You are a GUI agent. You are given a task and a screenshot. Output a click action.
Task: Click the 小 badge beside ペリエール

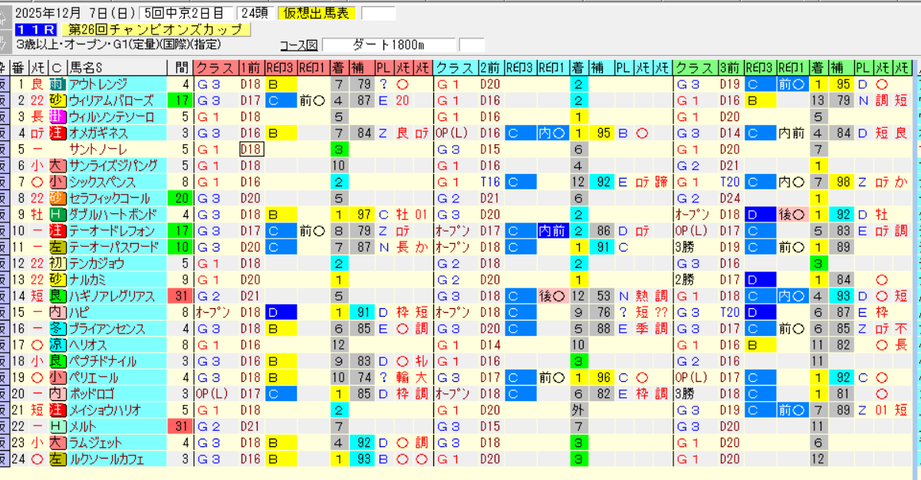57,378
